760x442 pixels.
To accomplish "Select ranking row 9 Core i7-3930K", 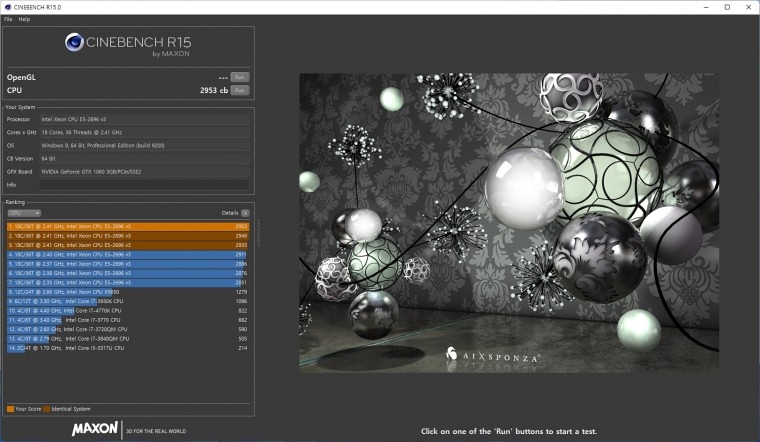I will click(128, 301).
